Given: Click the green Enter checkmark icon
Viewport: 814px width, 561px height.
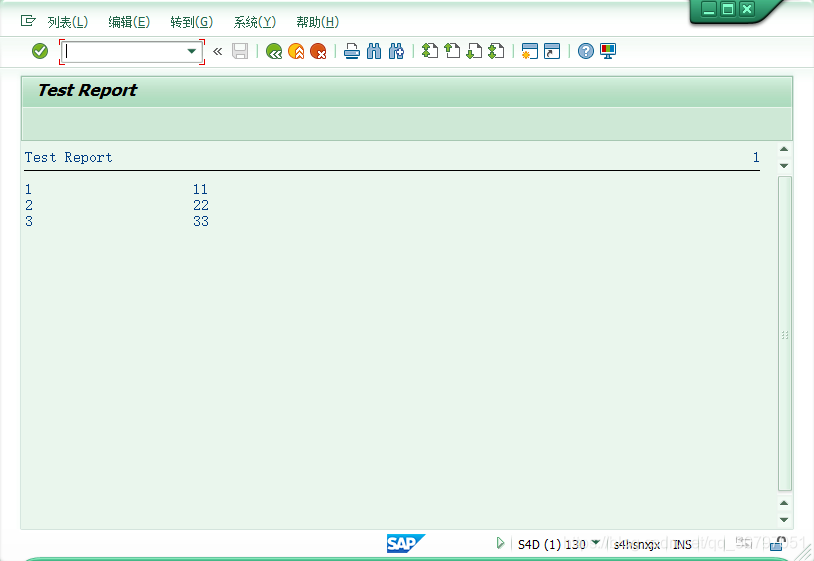Looking at the screenshot, I should tap(40, 51).
